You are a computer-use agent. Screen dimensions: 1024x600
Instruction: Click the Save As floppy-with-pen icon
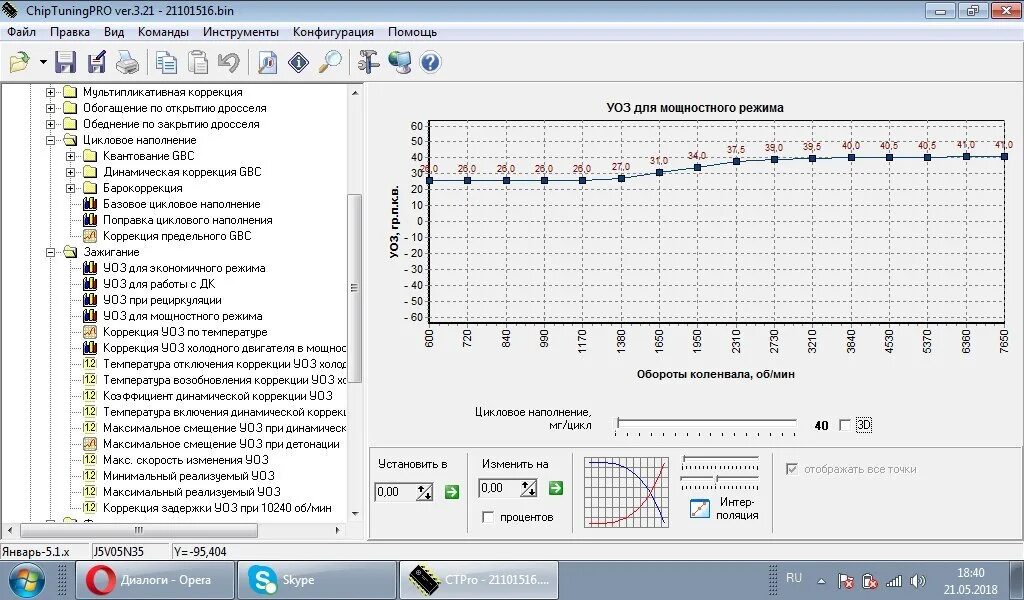(x=97, y=63)
